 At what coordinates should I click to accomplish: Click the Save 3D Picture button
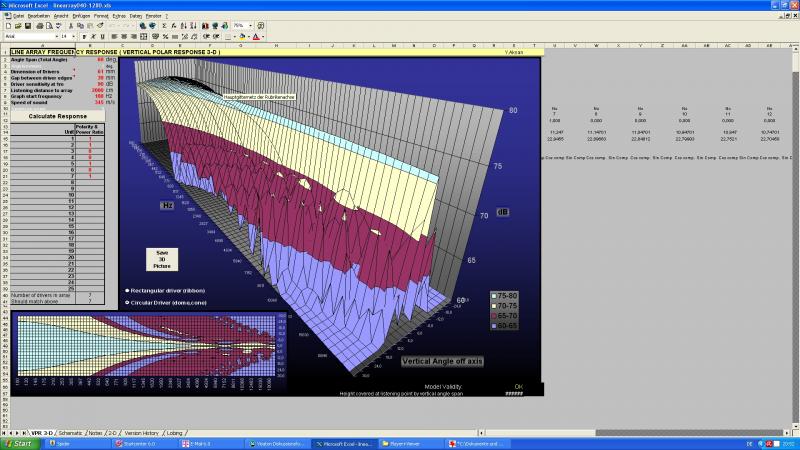pos(161,259)
